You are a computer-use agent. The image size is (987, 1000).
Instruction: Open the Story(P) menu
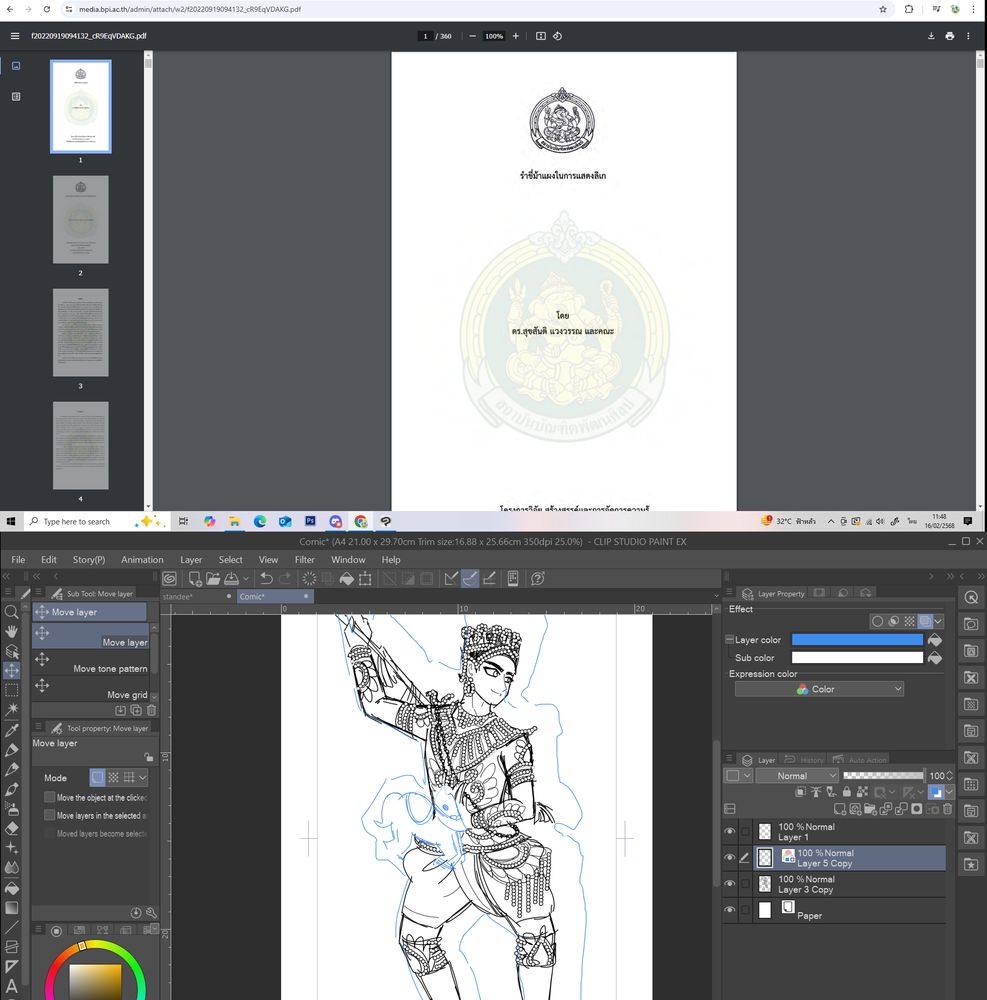pos(89,559)
